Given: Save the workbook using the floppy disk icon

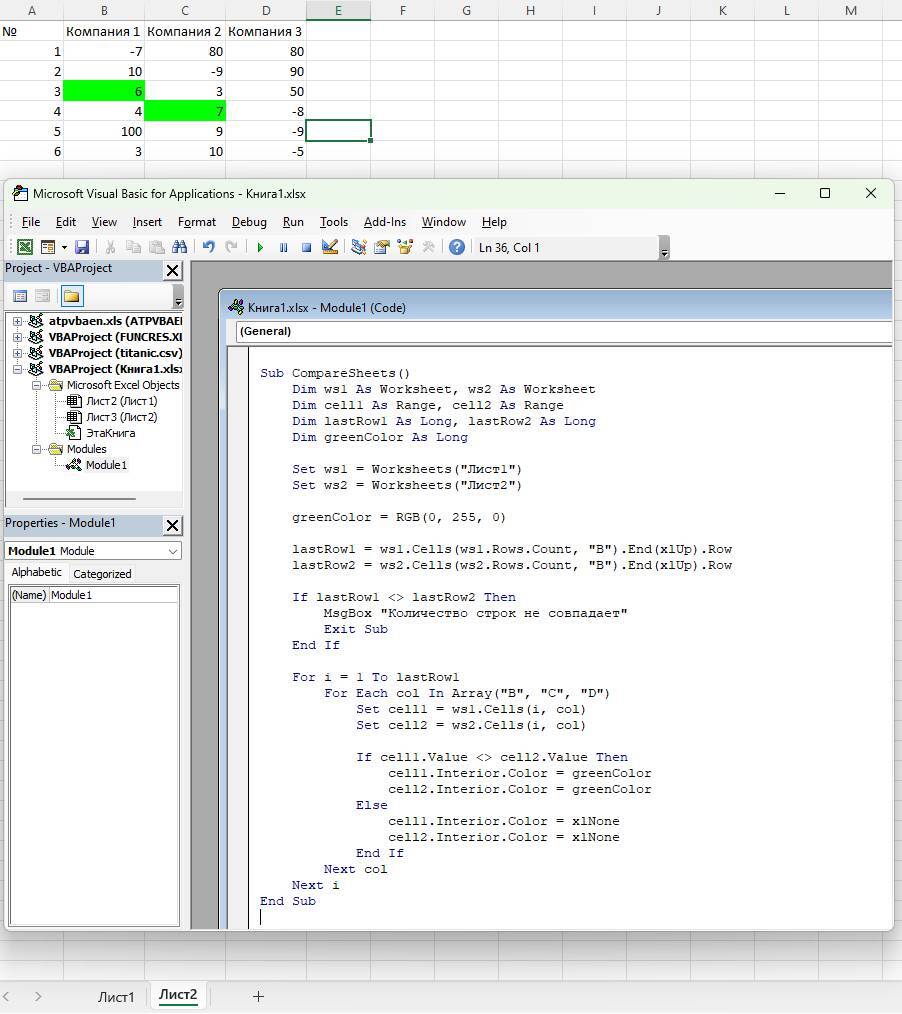Looking at the screenshot, I should [82, 248].
